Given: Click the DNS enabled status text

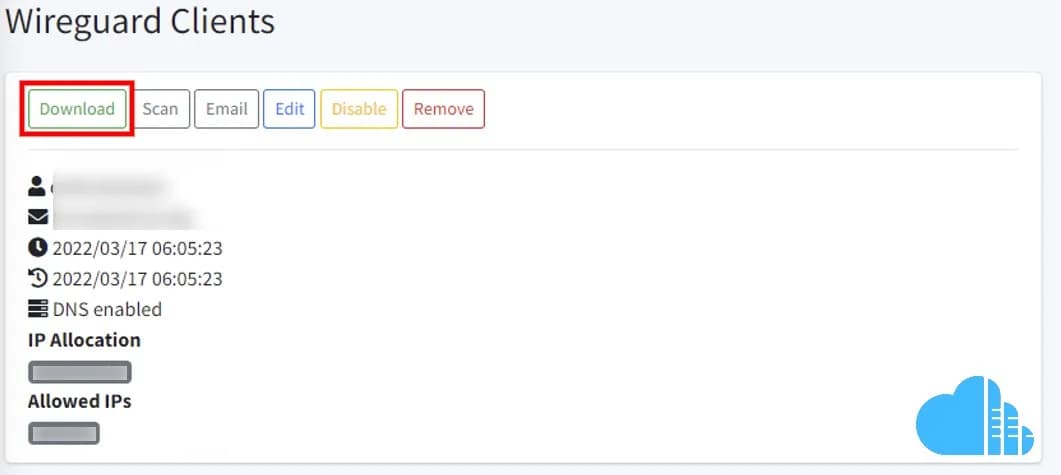Looking at the screenshot, I should 108,310.
